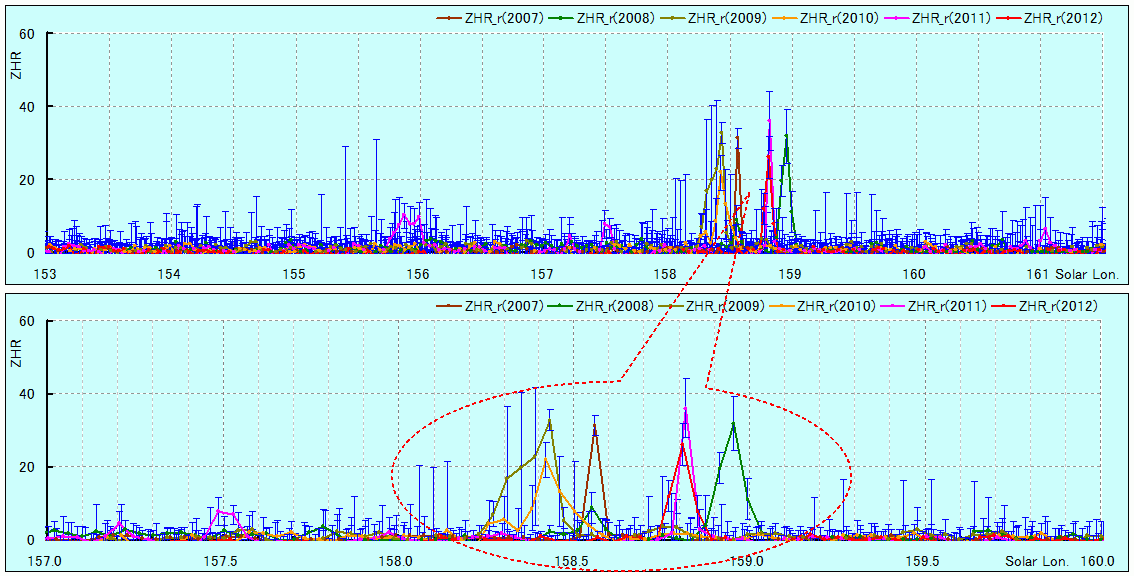
Task: Click x-axis label 159.5 in bottom chart
Action: (924, 561)
